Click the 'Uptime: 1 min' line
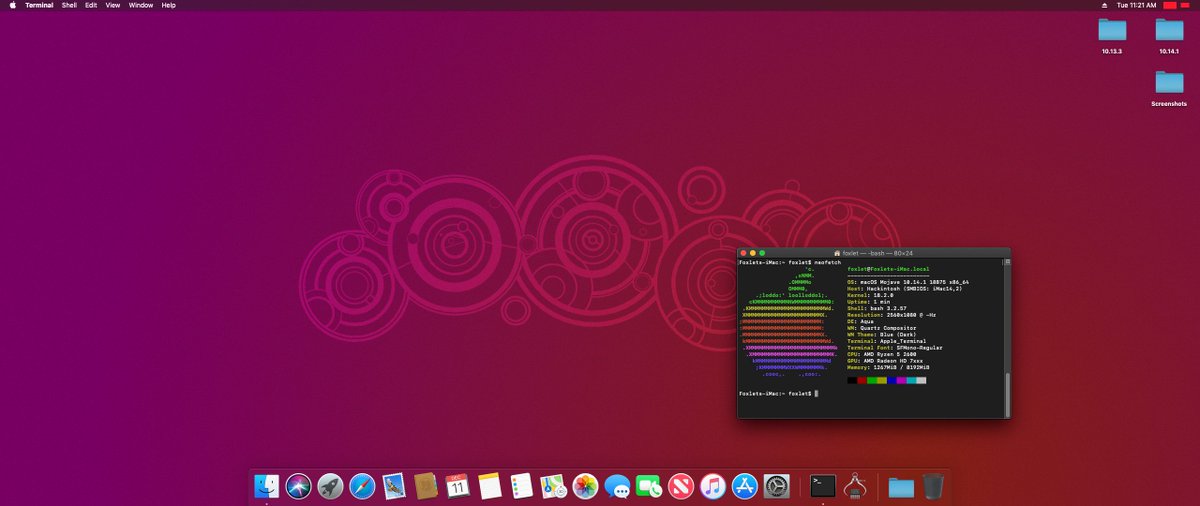Viewport: 1200px width, 506px height. 869,302
